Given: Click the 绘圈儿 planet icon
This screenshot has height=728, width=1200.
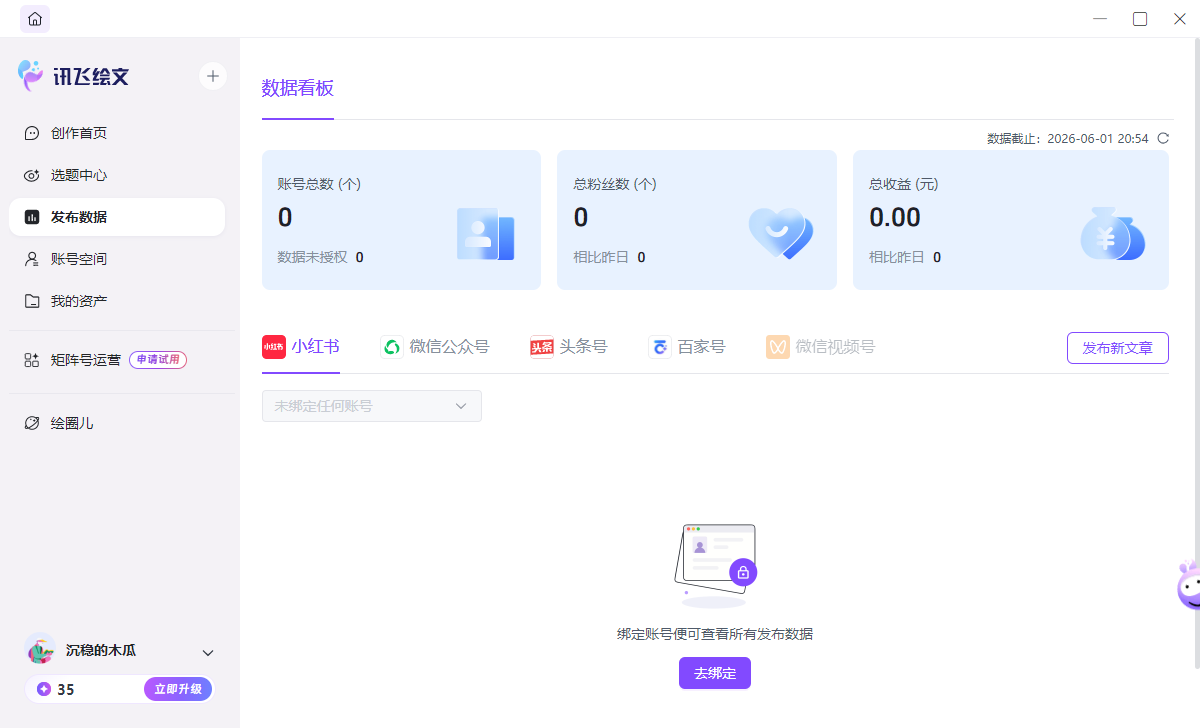Looking at the screenshot, I should click(32, 423).
